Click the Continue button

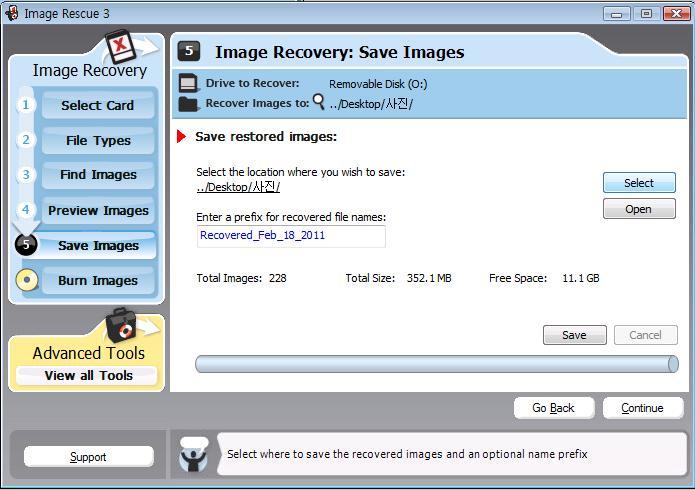coord(643,408)
